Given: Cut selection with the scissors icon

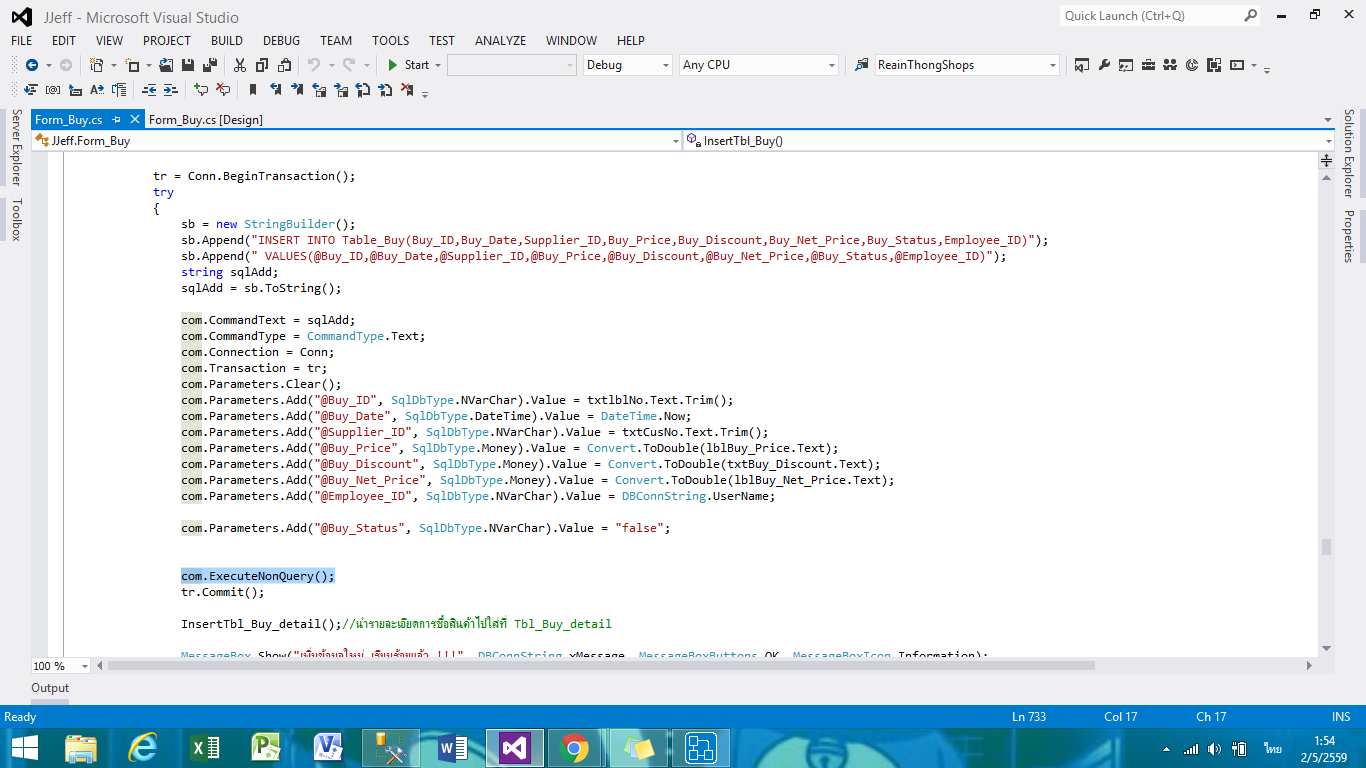Looking at the screenshot, I should click(x=240, y=65).
